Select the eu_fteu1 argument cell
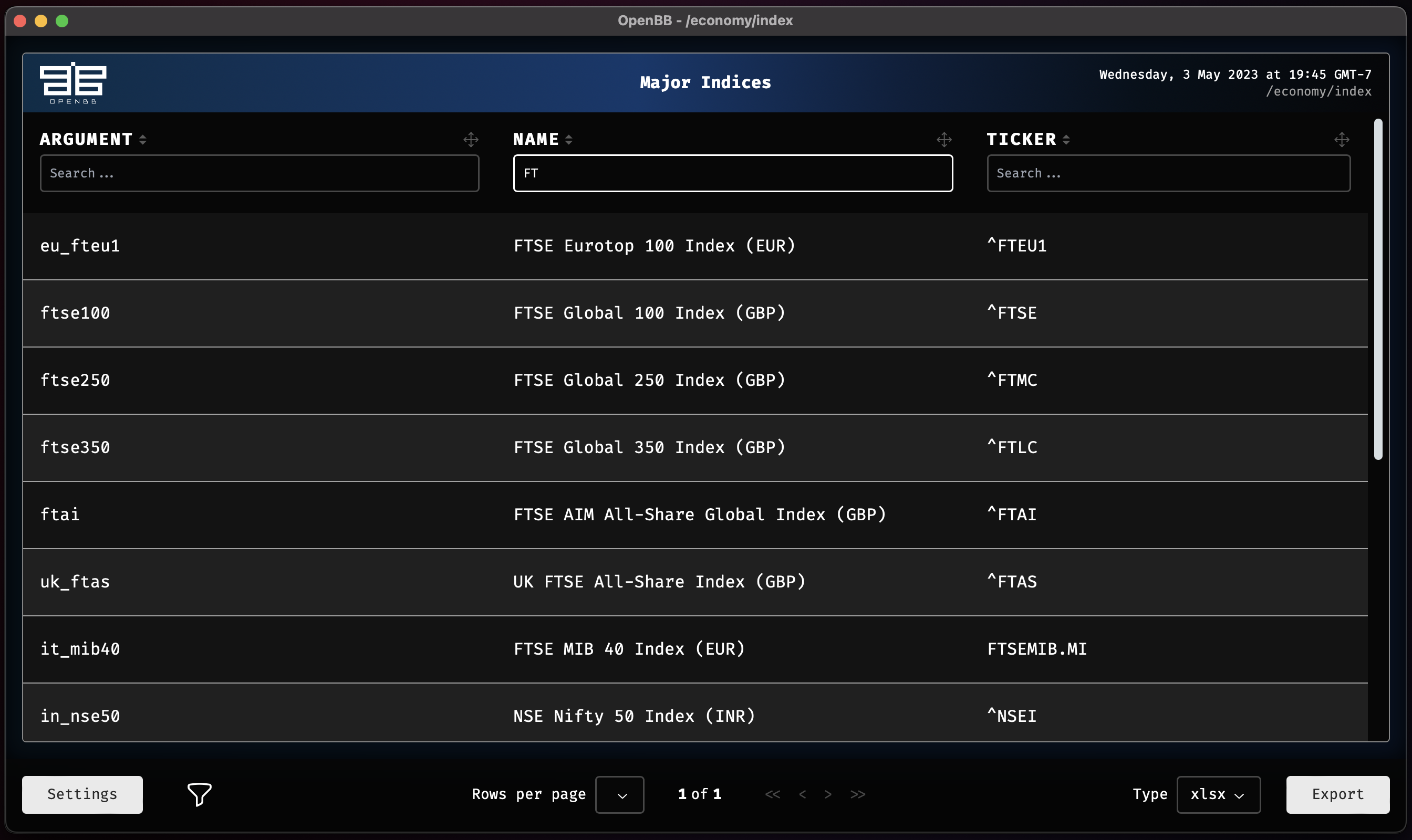 (x=80, y=246)
